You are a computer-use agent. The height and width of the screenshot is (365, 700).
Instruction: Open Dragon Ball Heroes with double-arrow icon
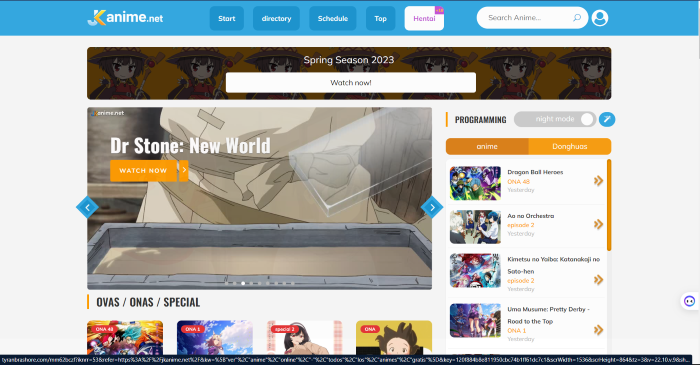click(x=598, y=181)
